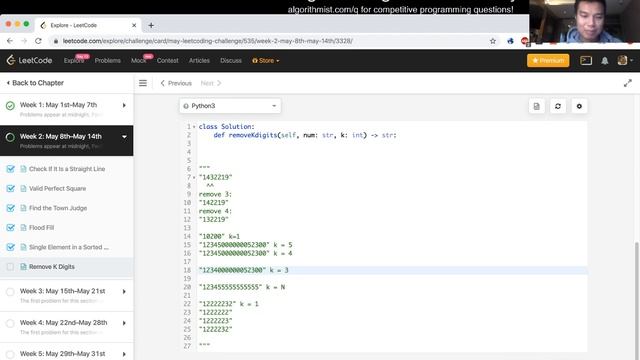The width and height of the screenshot is (640, 360).
Task: Go Back to Chapter
Action: (x=36, y=83)
